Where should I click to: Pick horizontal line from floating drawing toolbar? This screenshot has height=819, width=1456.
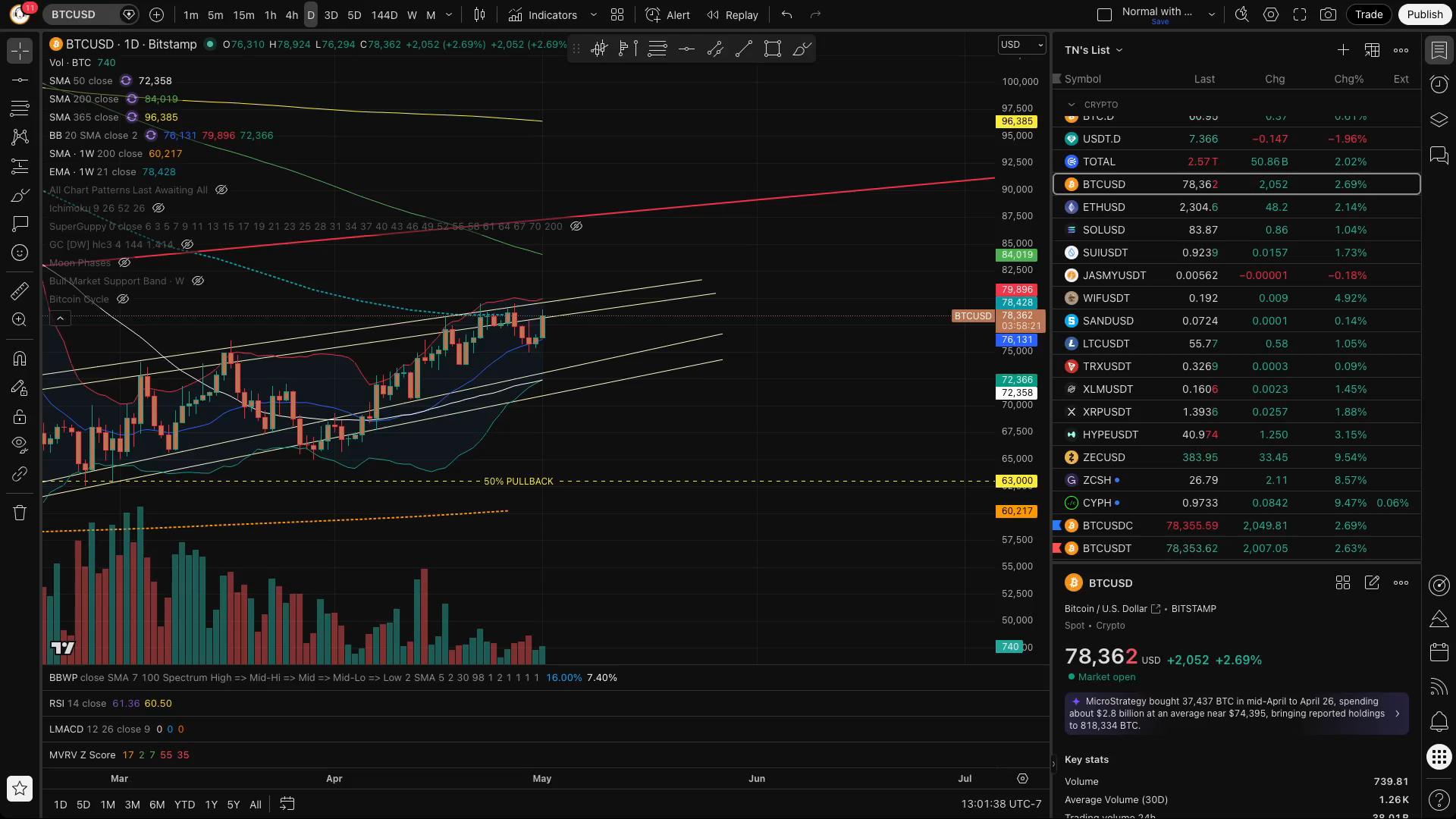click(686, 49)
